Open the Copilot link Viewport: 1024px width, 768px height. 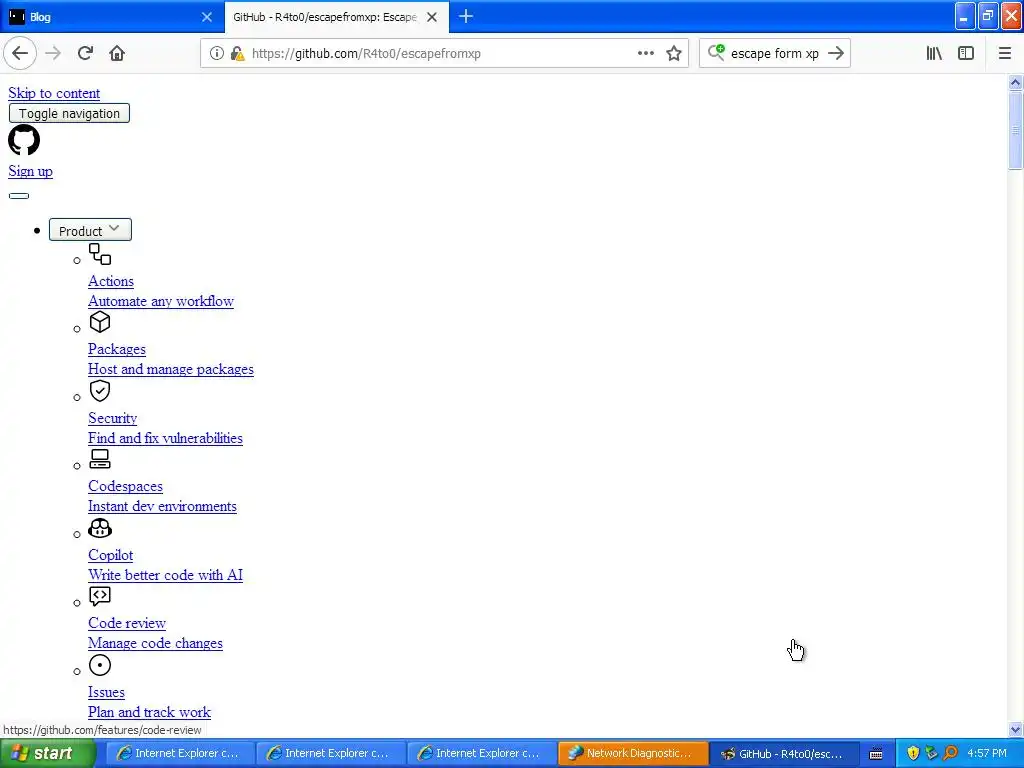click(x=110, y=555)
